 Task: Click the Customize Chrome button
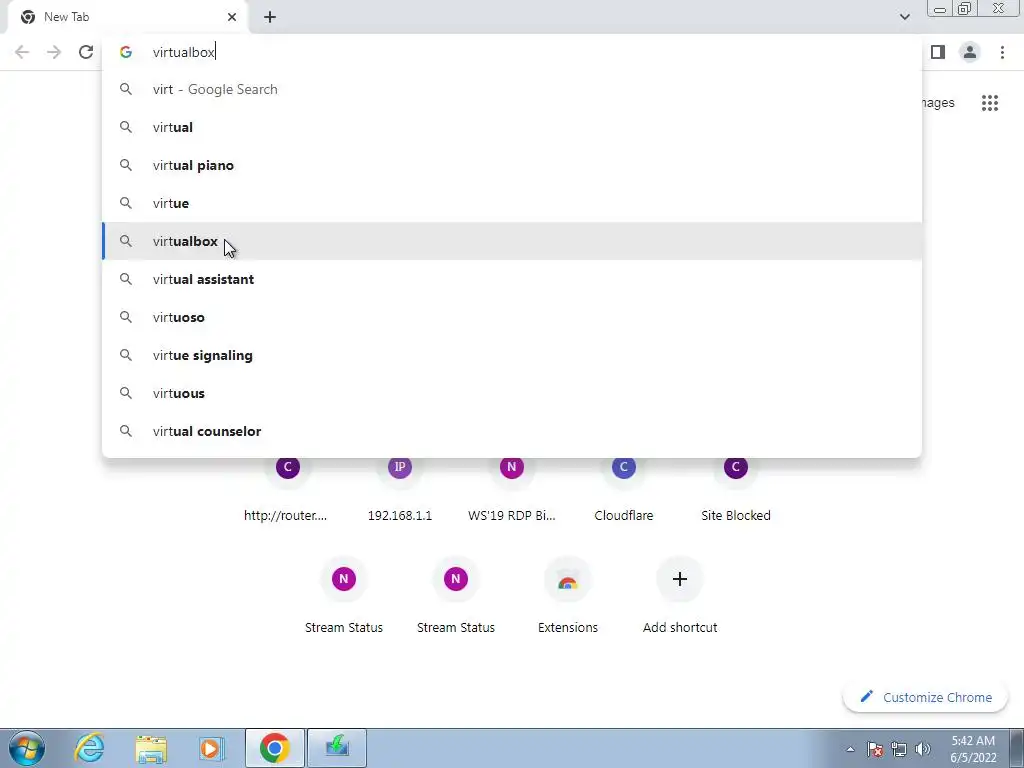(926, 697)
